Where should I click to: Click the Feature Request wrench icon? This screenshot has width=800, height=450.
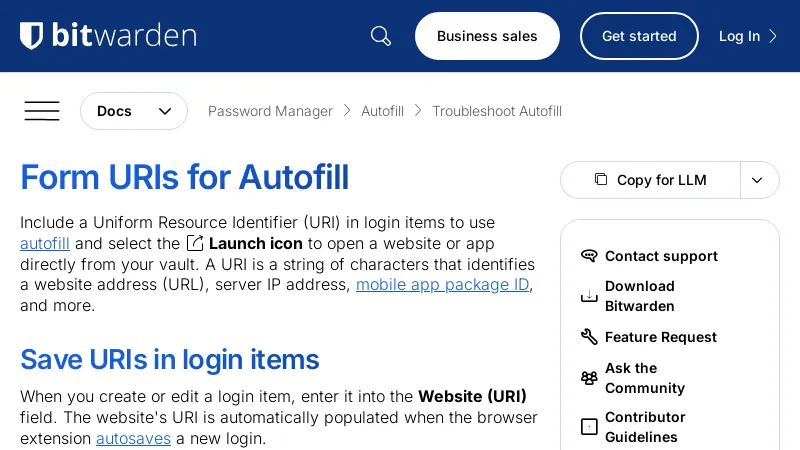click(589, 337)
